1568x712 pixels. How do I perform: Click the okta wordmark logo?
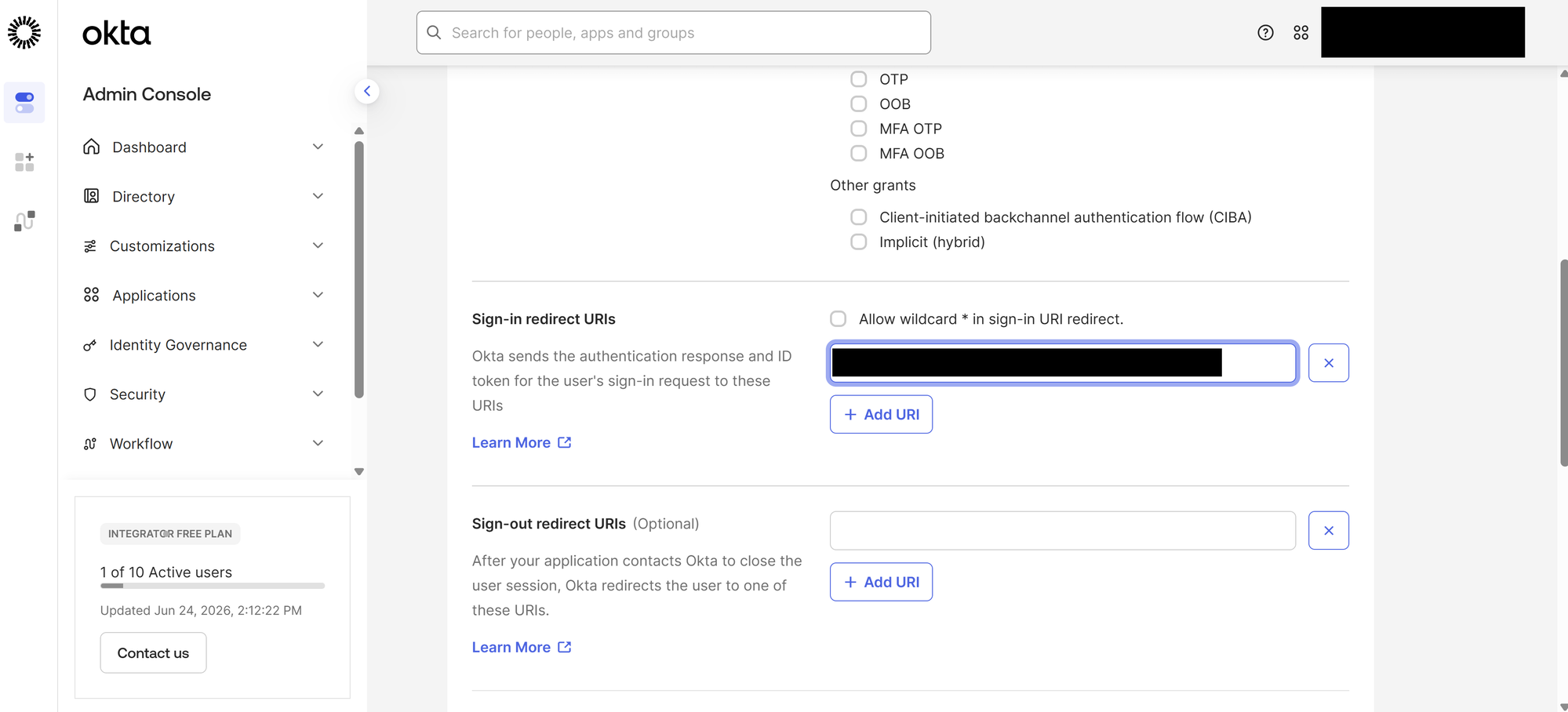(x=116, y=33)
